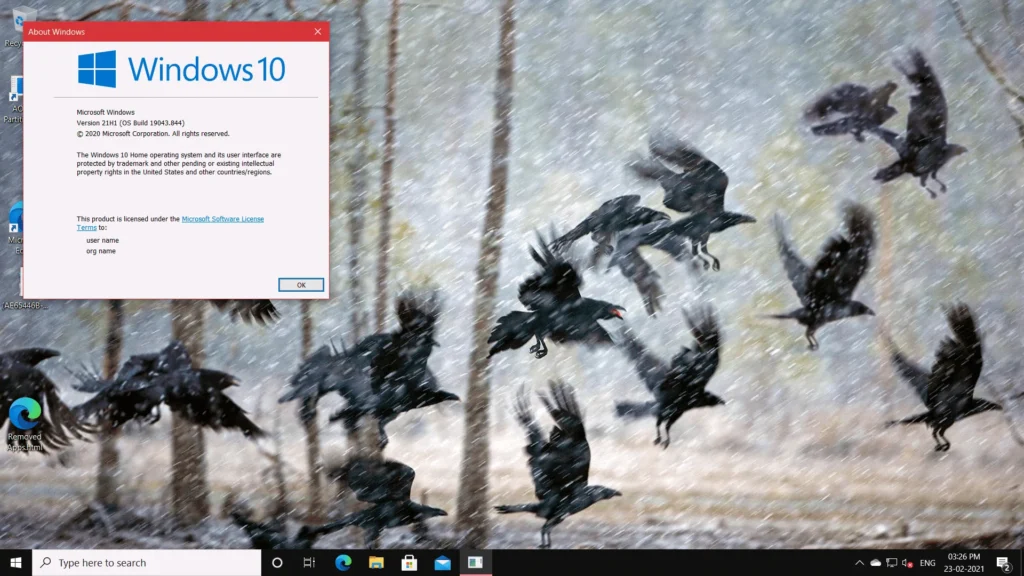Click the About Windows title bar text
This screenshot has width=1024, height=576.
pos(56,31)
